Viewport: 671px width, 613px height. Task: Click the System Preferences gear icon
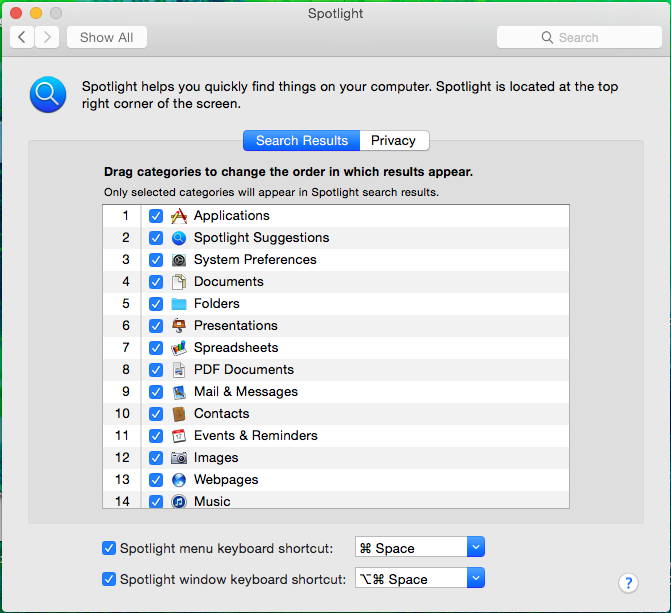coord(179,260)
